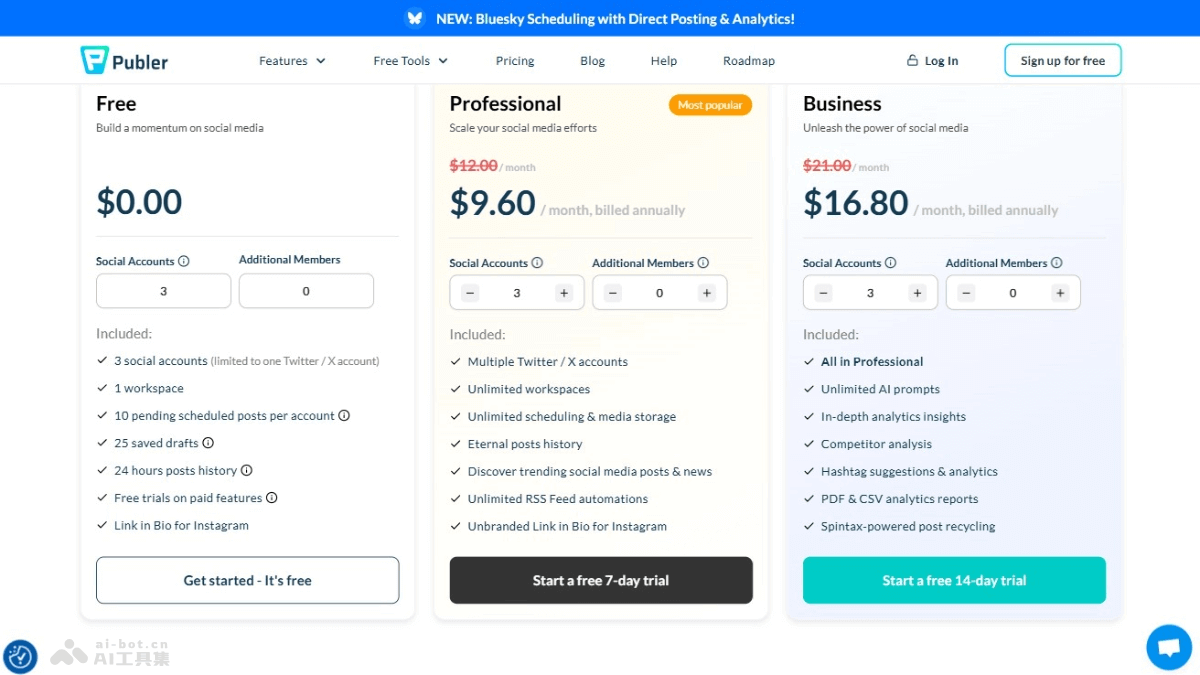This screenshot has height=675, width=1200.
Task: Click info icon next to free trials feature
Action: pos(271,498)
